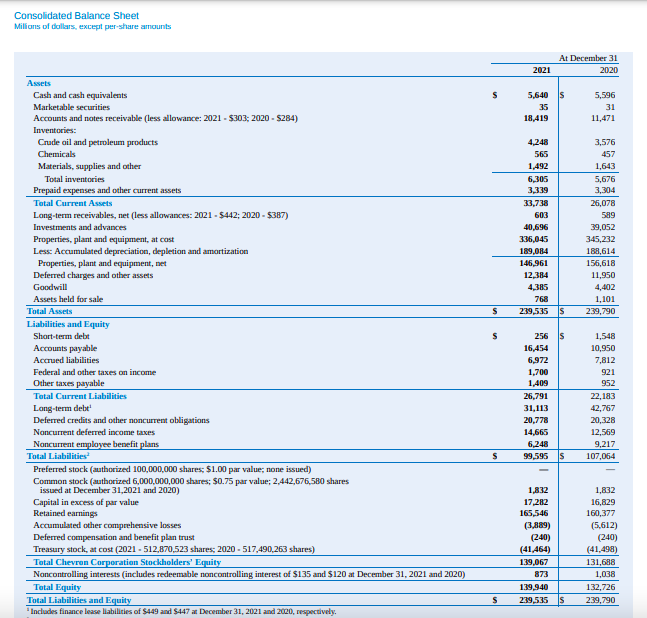Click the 2020 column header
Image resolution: width=647 pixels, height=618 pixels.
pos(608,71)
